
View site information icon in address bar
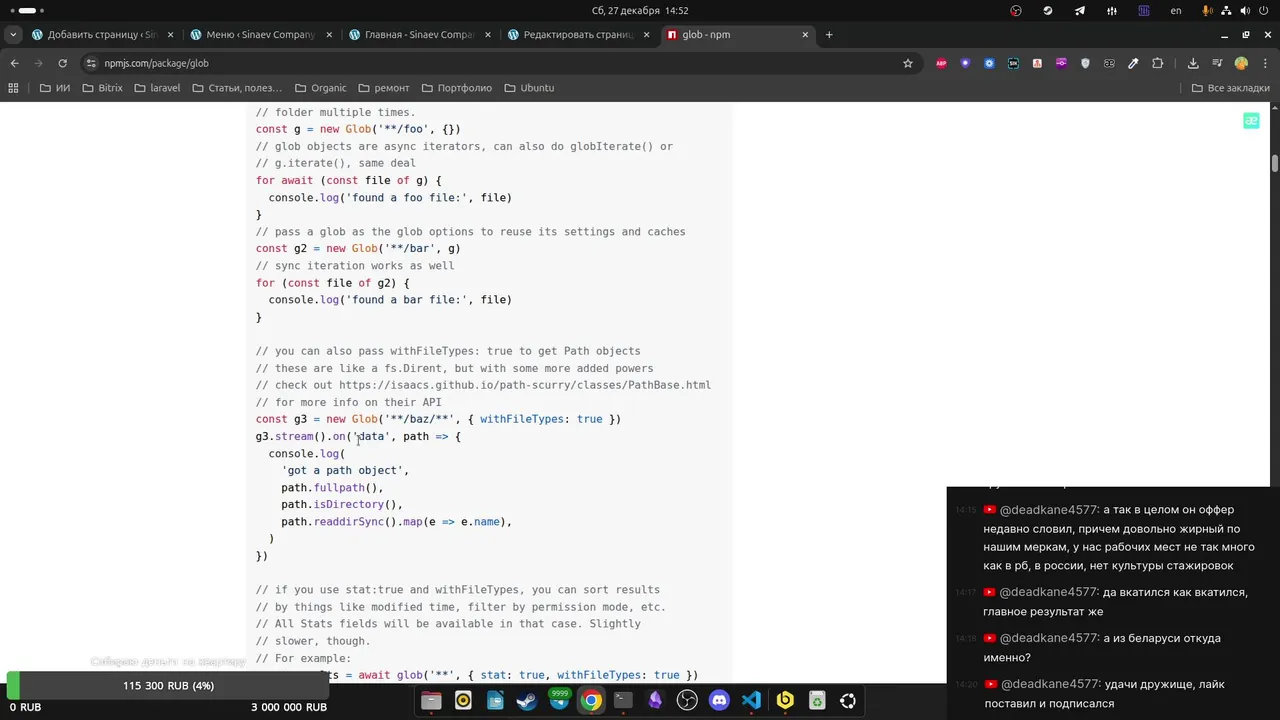coord(91,63)
